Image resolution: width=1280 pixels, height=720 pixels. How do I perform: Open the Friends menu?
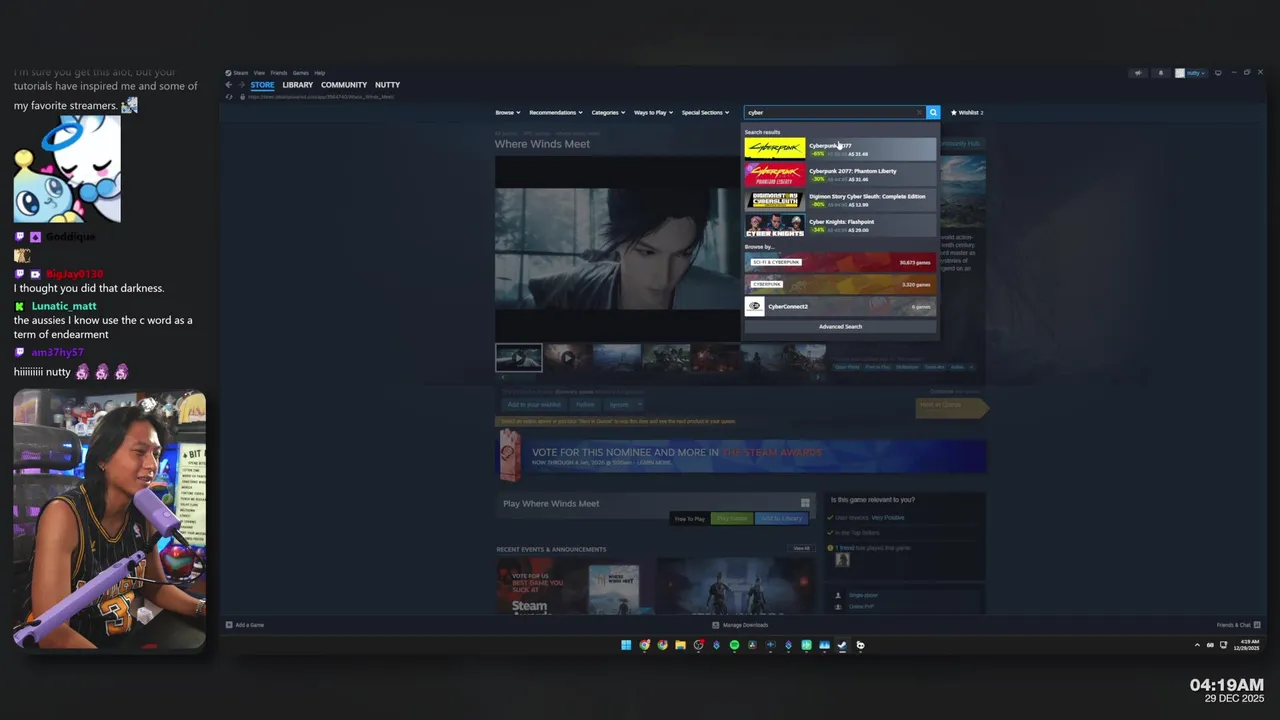(279, 73)
